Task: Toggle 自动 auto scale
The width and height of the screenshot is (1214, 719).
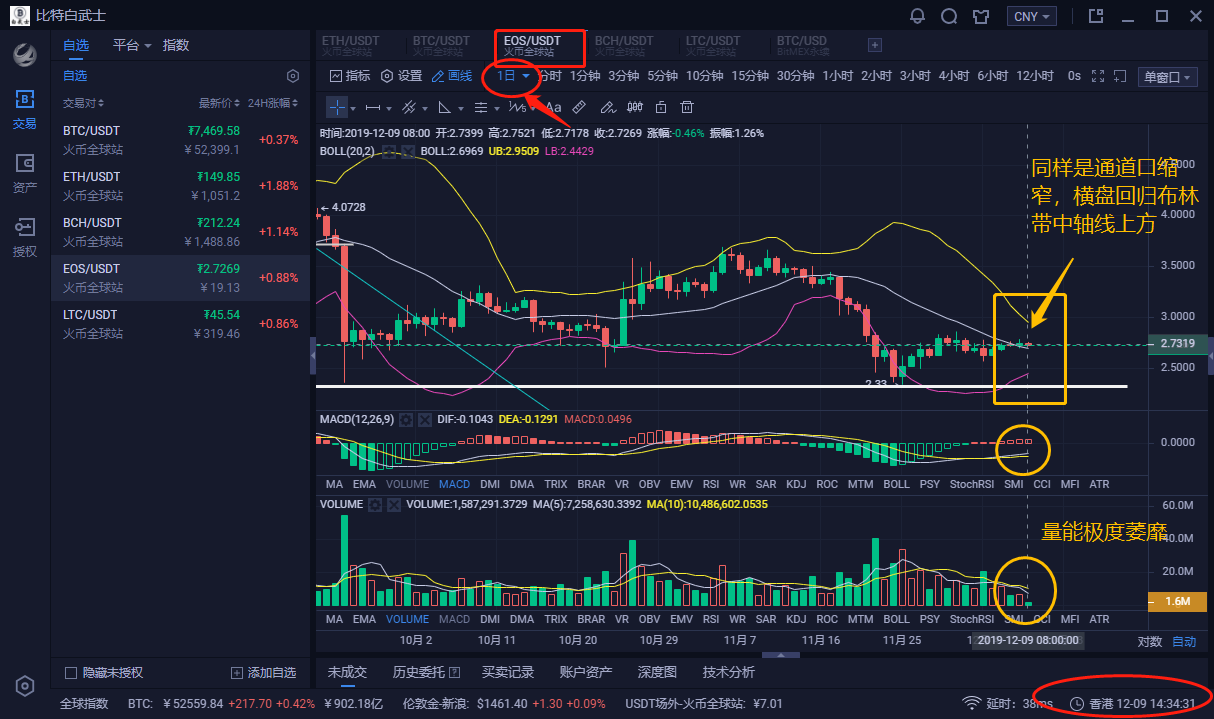Action: coord(1184,641)
